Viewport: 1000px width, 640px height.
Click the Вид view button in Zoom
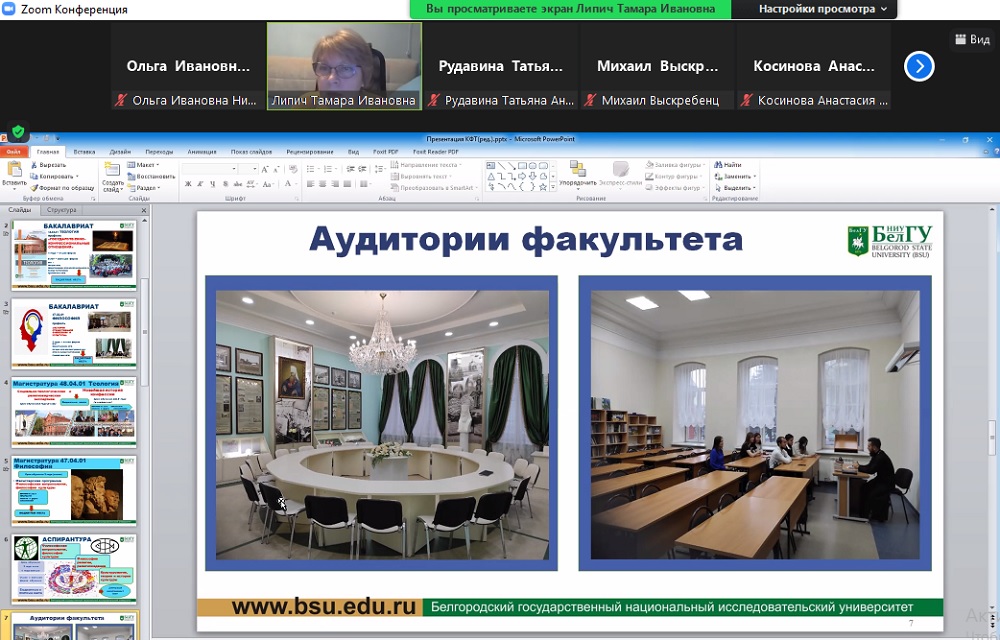pyautogui.click(x=971, y=40)
